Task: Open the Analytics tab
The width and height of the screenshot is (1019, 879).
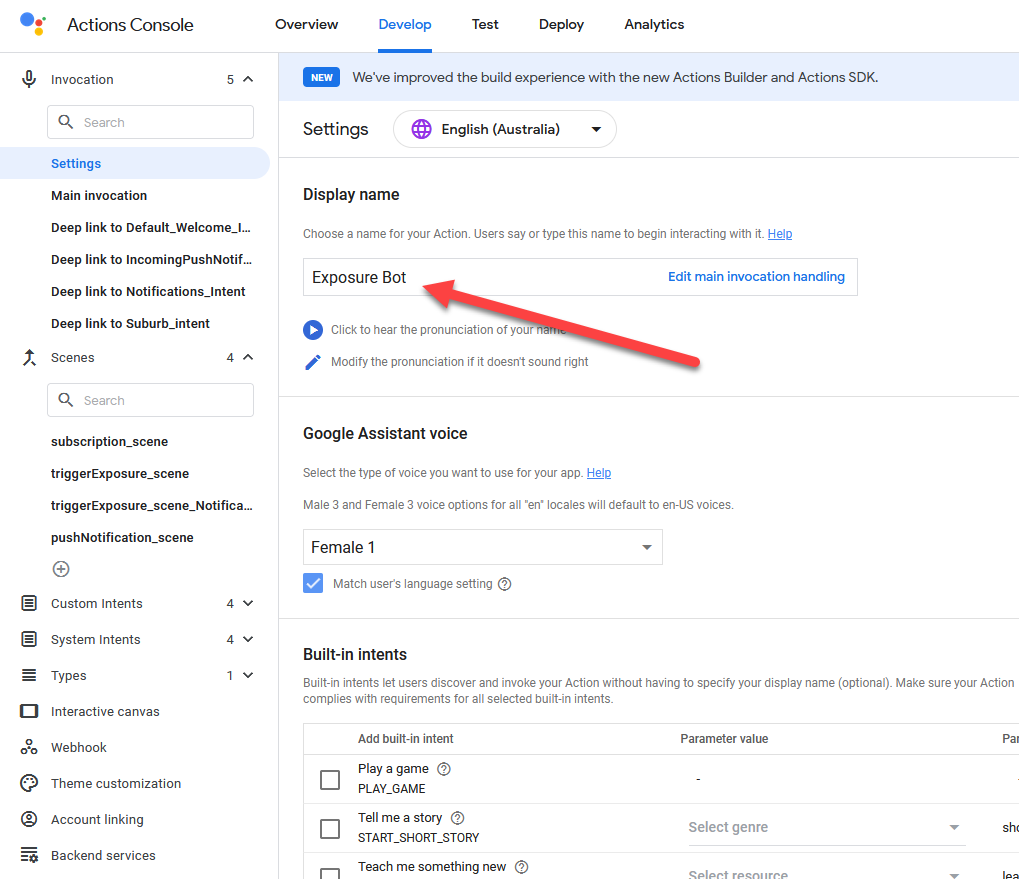Action: coord(654,25)
